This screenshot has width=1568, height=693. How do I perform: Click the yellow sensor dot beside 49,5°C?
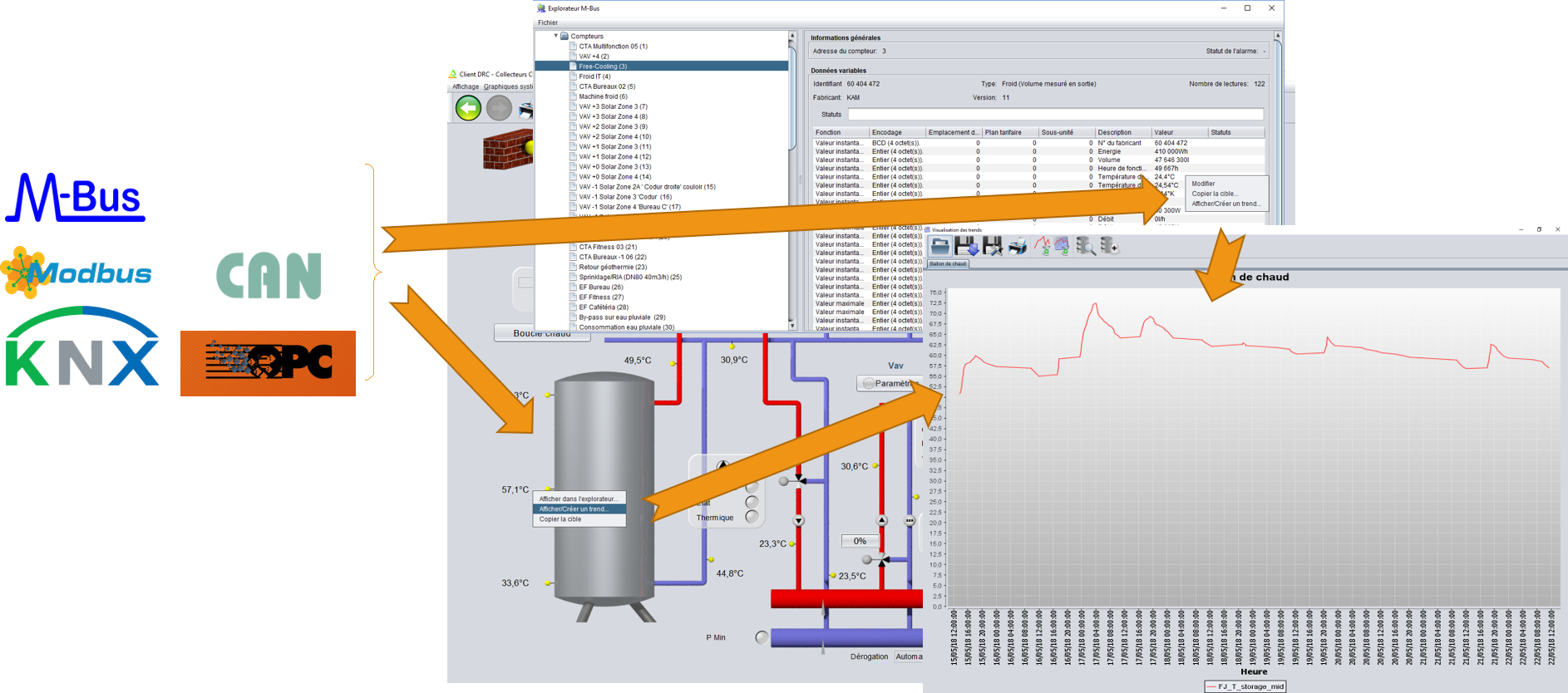(673, 363)
